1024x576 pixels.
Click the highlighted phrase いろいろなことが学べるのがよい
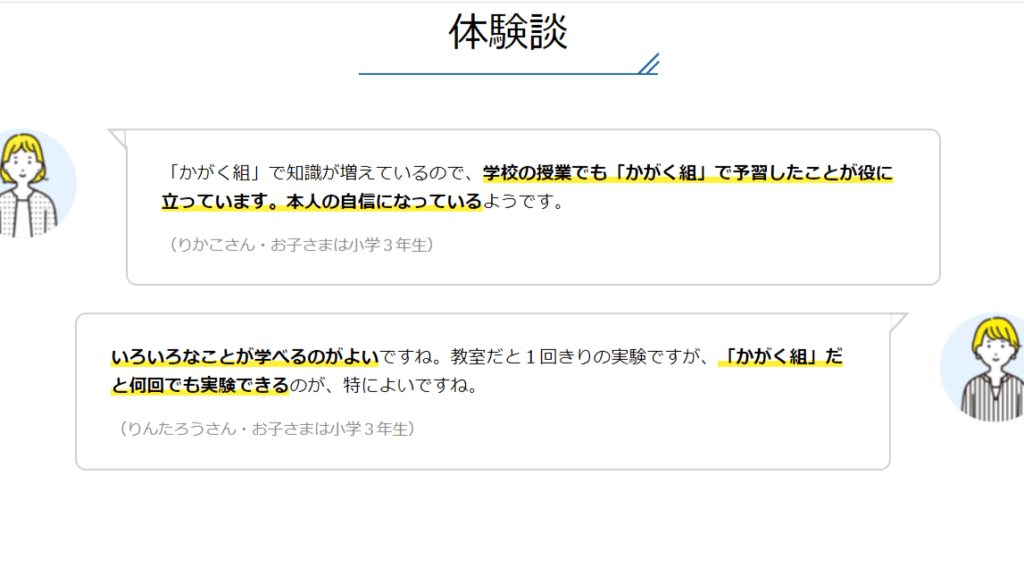click(245, 357)
